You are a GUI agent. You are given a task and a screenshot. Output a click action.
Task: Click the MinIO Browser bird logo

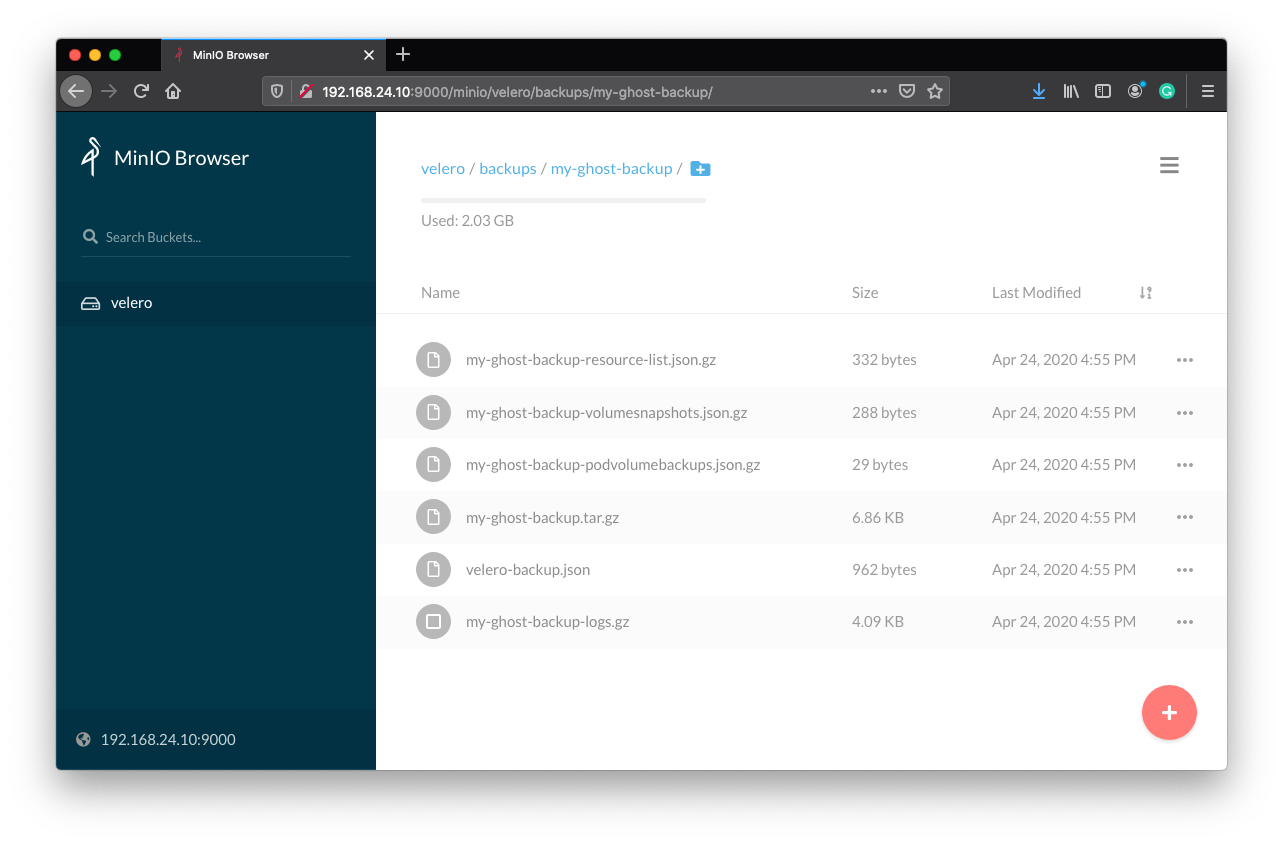coord(90,156)
